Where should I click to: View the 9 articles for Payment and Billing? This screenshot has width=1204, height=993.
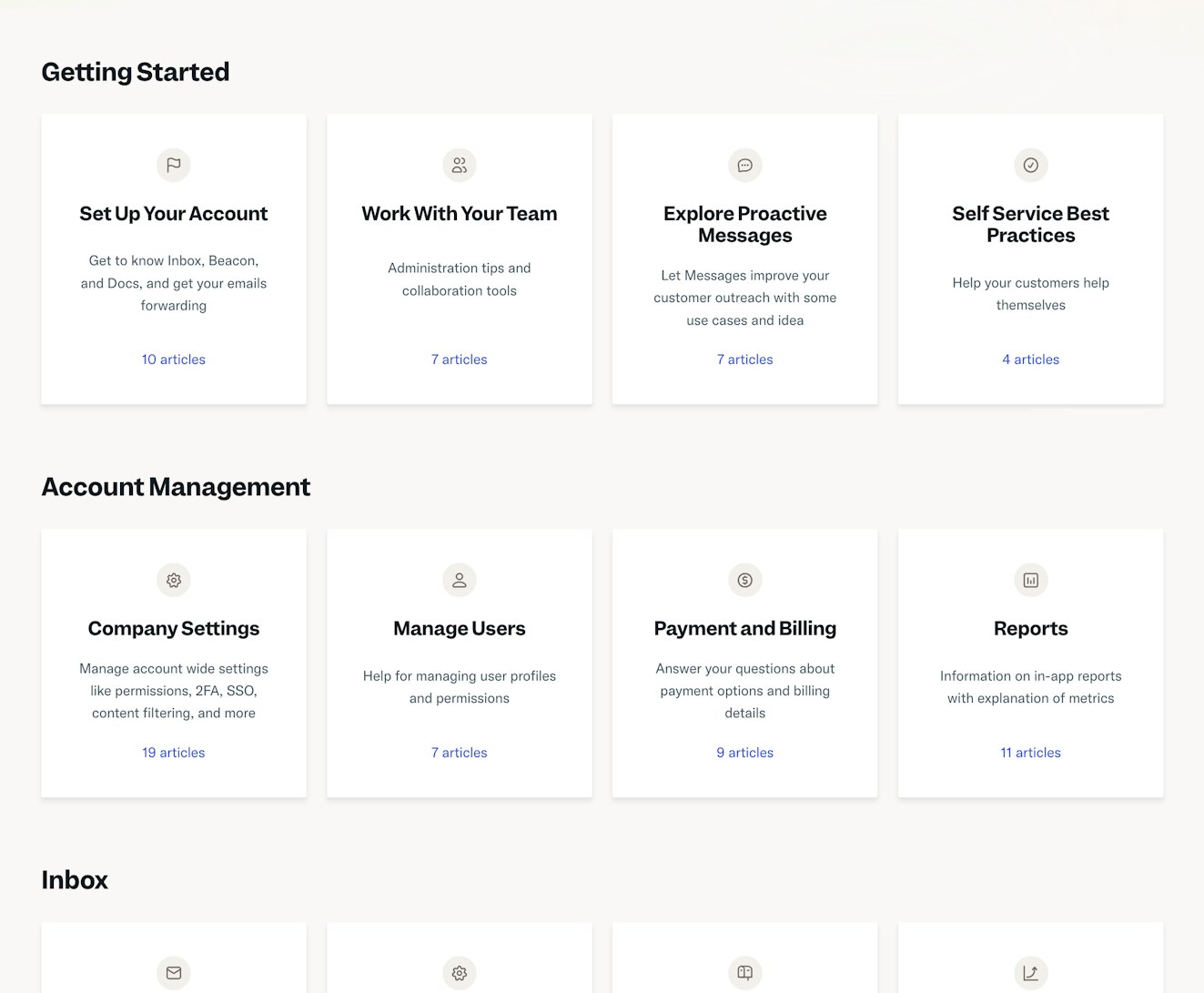745,753
